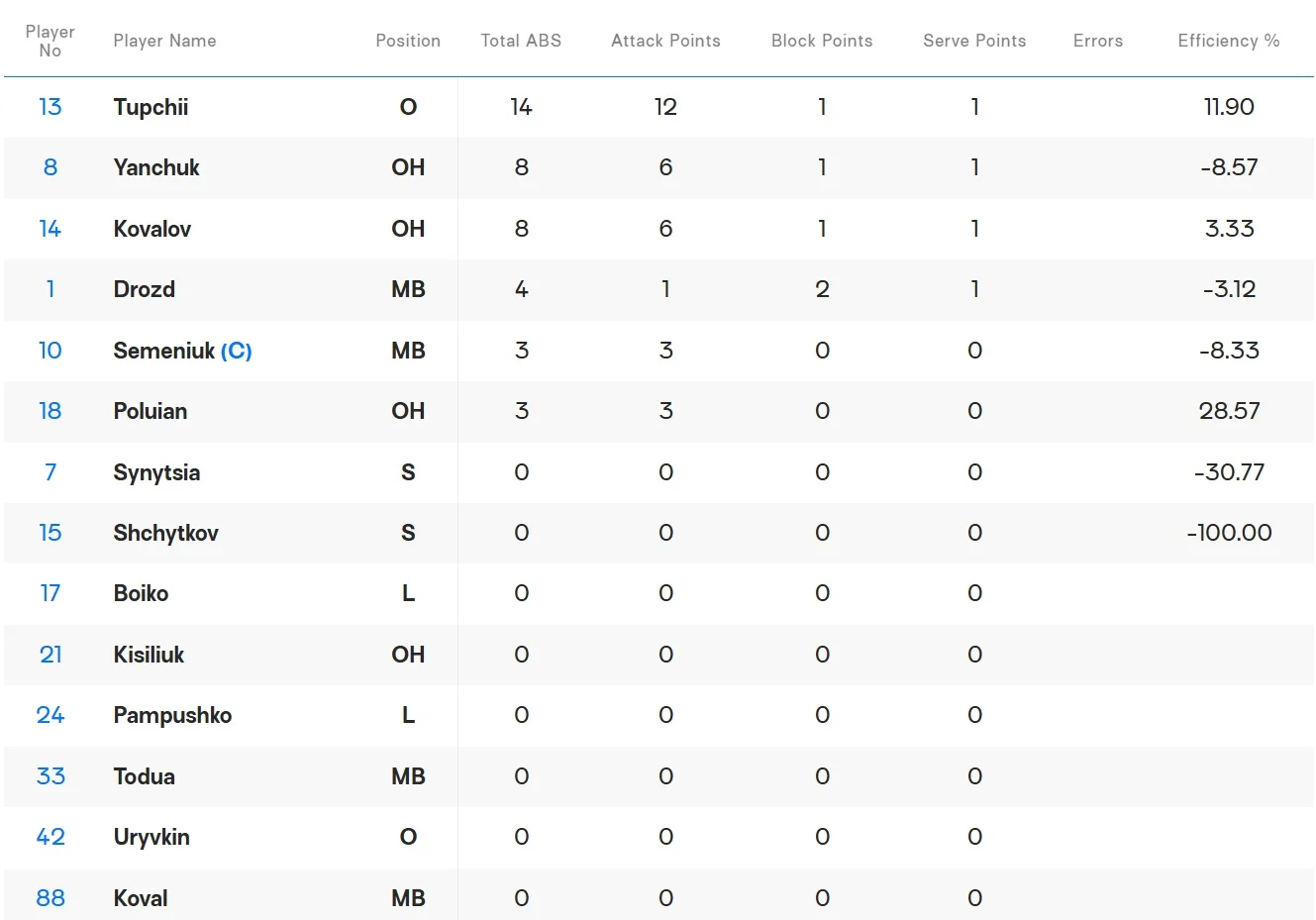Image resolution: width=1316 pixels, height=920 pixels.
Task: Select player number 14 link for Kovalov
Action: 50,229
